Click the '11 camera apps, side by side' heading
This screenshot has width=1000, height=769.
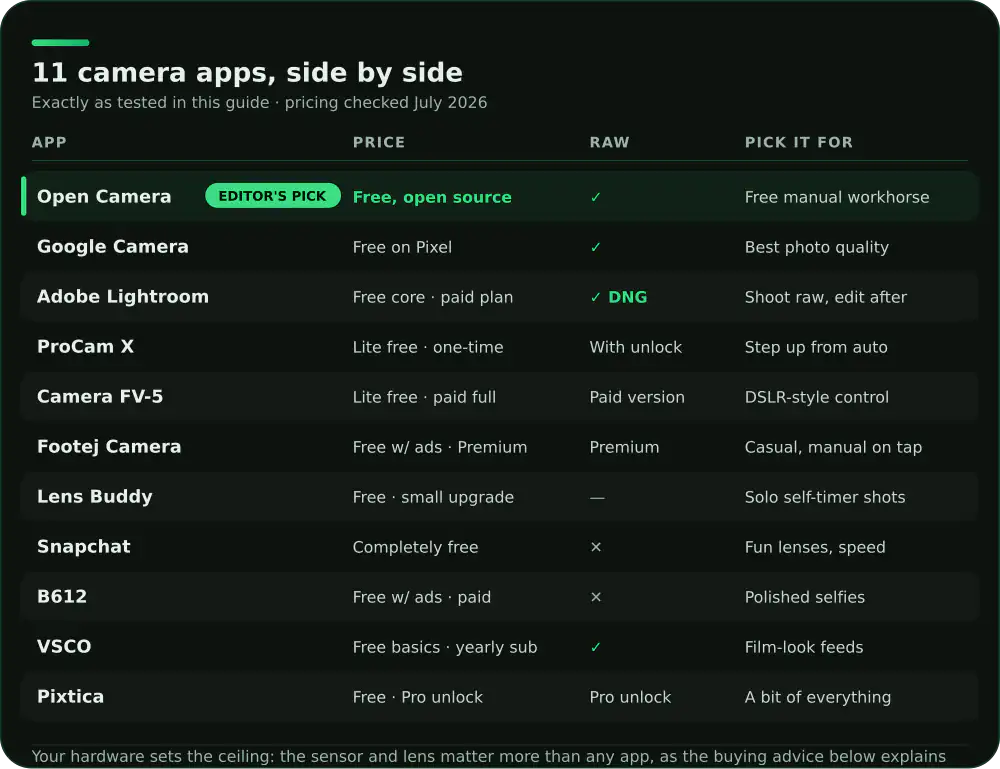(x=247, y=73)
